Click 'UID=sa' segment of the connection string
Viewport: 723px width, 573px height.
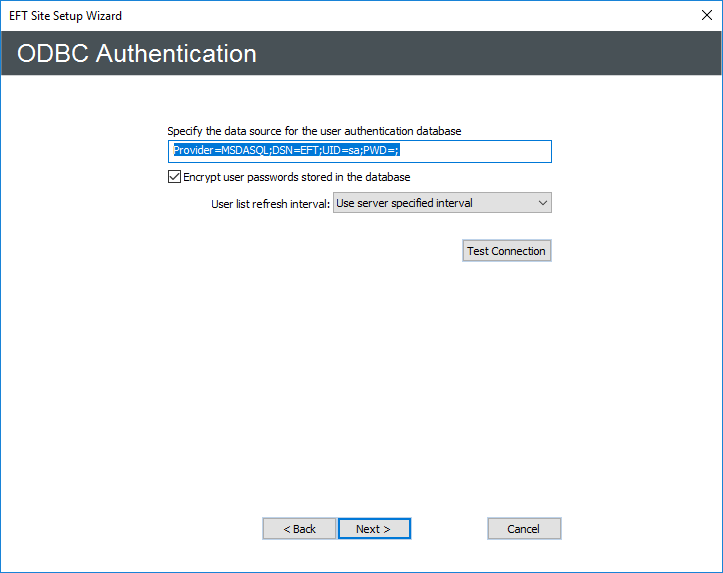pos(340,151)
